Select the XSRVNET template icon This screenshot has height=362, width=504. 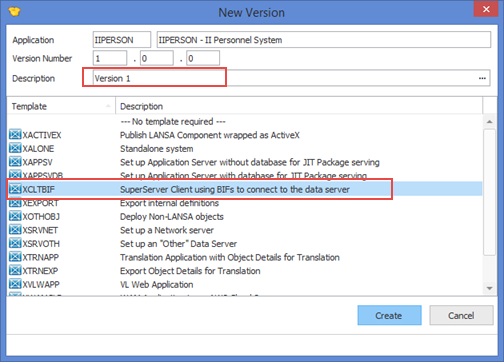15,230
